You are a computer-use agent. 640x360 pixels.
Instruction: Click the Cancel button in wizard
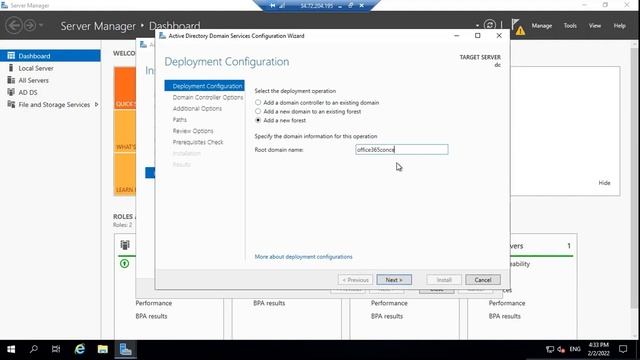coord(483,280)
